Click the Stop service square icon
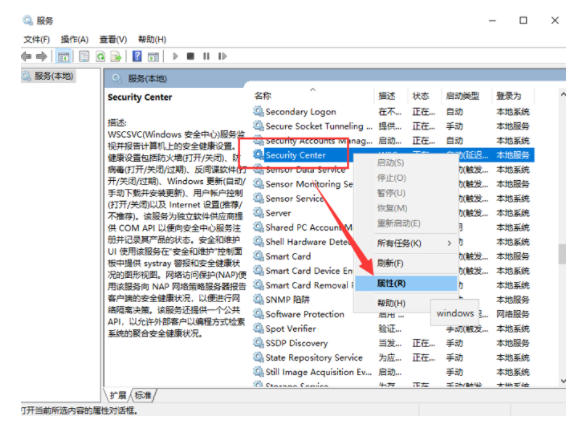579x427 pixels. tap(191, 57)
